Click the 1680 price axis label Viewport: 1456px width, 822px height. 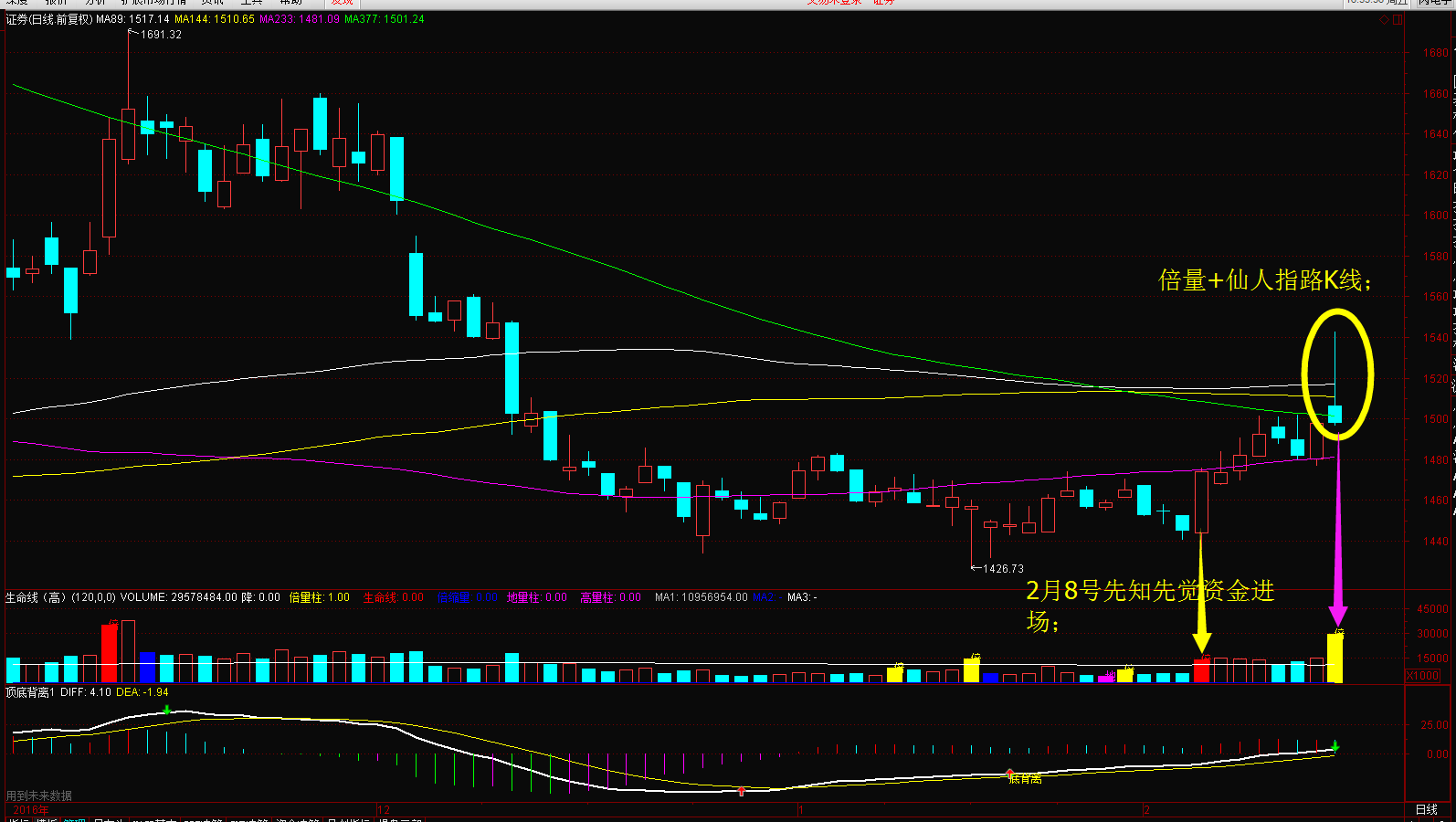[1436, 53]
